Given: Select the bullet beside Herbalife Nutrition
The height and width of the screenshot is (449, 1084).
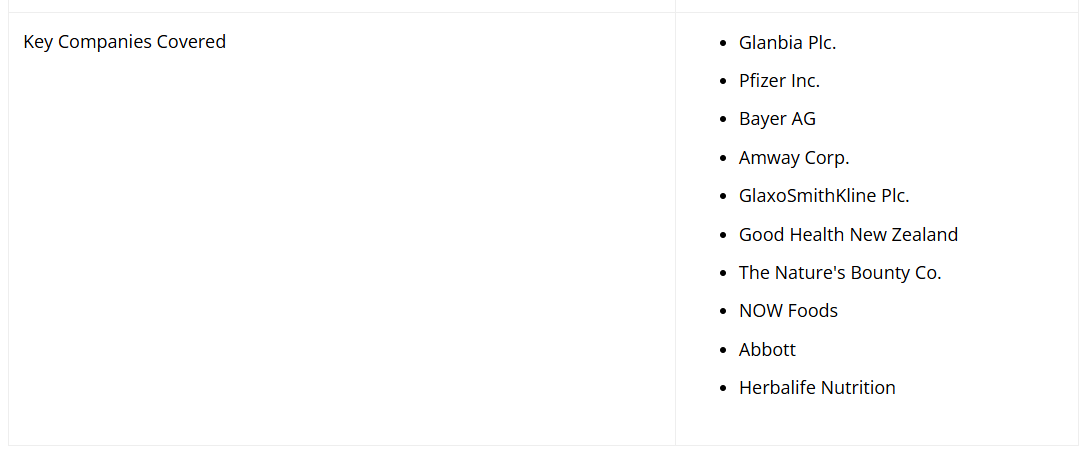Looking at the screenshot, I should (x=724, y=389).
